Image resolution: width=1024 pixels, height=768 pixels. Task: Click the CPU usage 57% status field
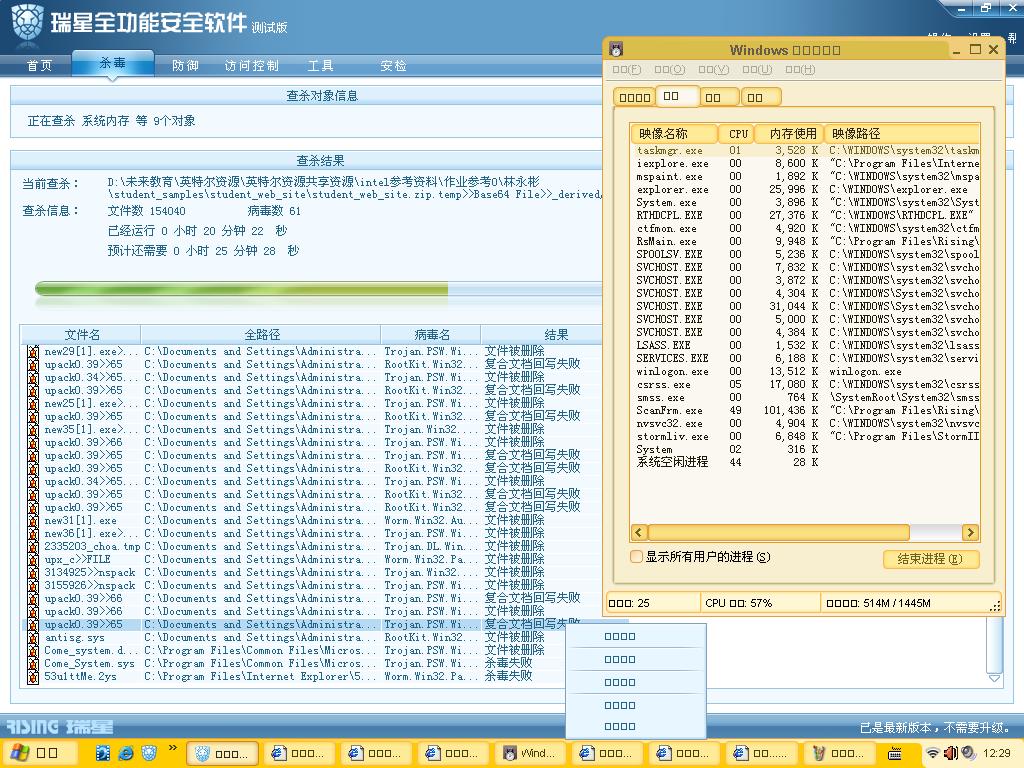click(760, 603)
